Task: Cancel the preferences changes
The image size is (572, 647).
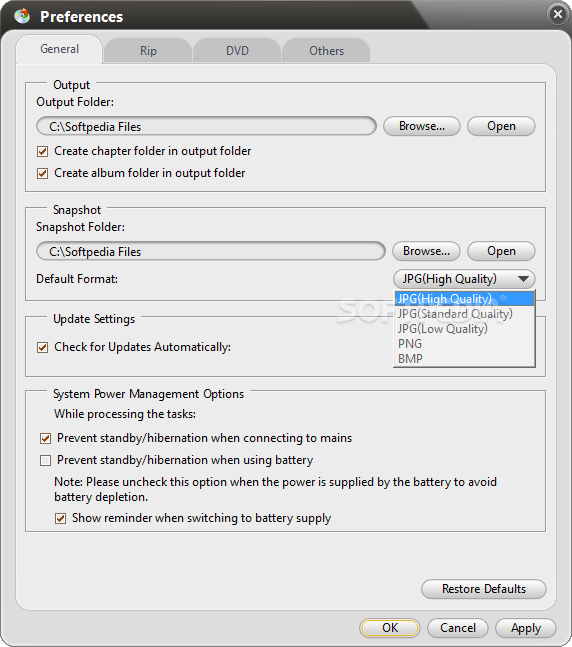Action: click(458, 628)
